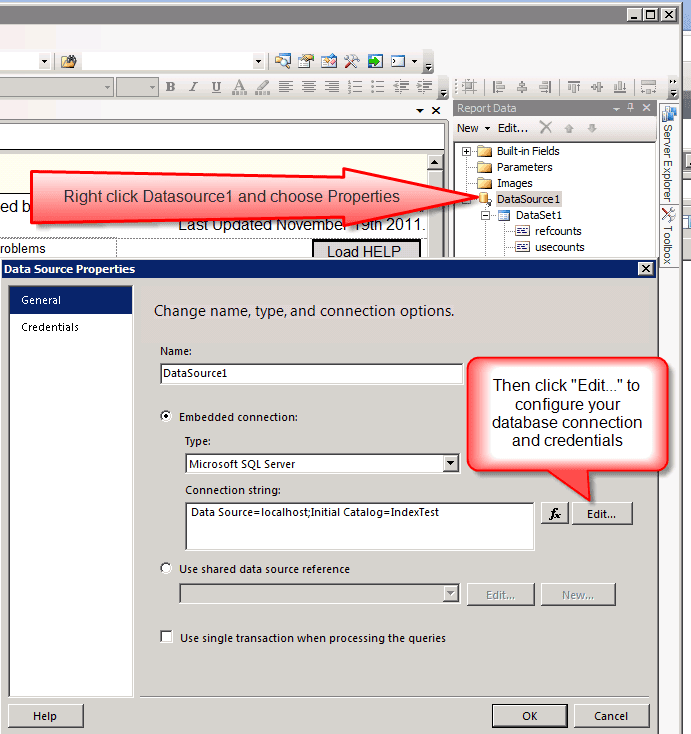Open the Type dropdown showing Microsoft SQL Server
The height and width of the screenshot is (734, 691).
pos(450,463)
